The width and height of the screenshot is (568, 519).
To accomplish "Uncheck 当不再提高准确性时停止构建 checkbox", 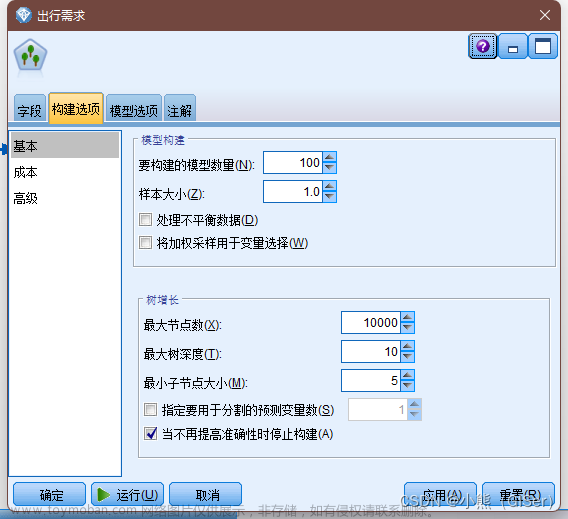I will [150, 433].
